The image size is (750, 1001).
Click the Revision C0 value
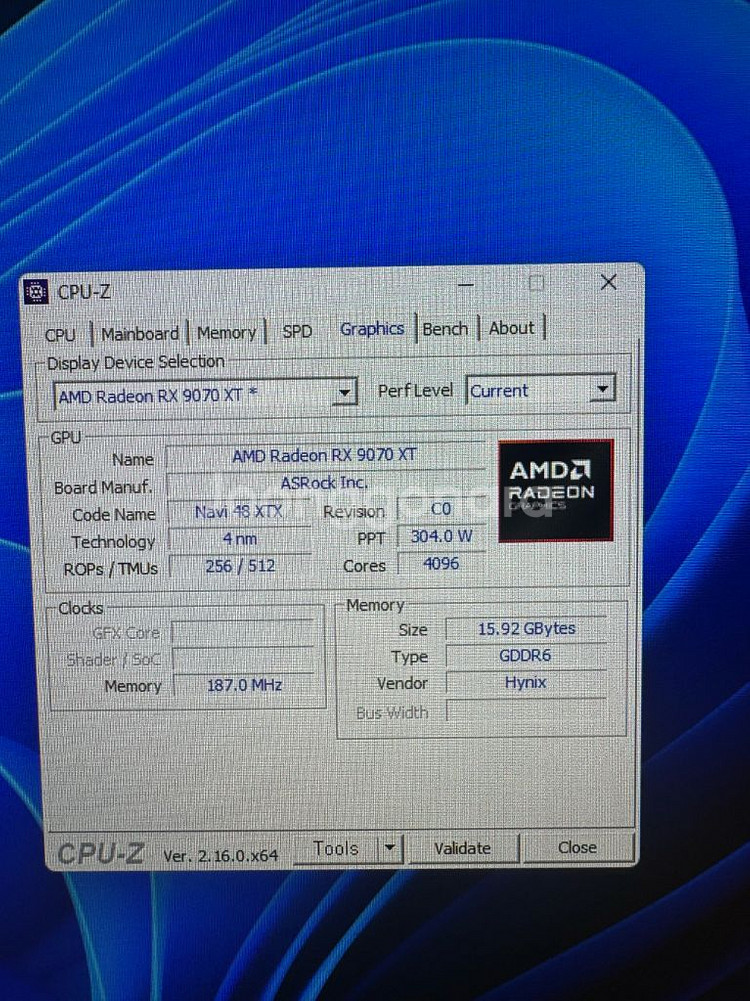point(441,509)
